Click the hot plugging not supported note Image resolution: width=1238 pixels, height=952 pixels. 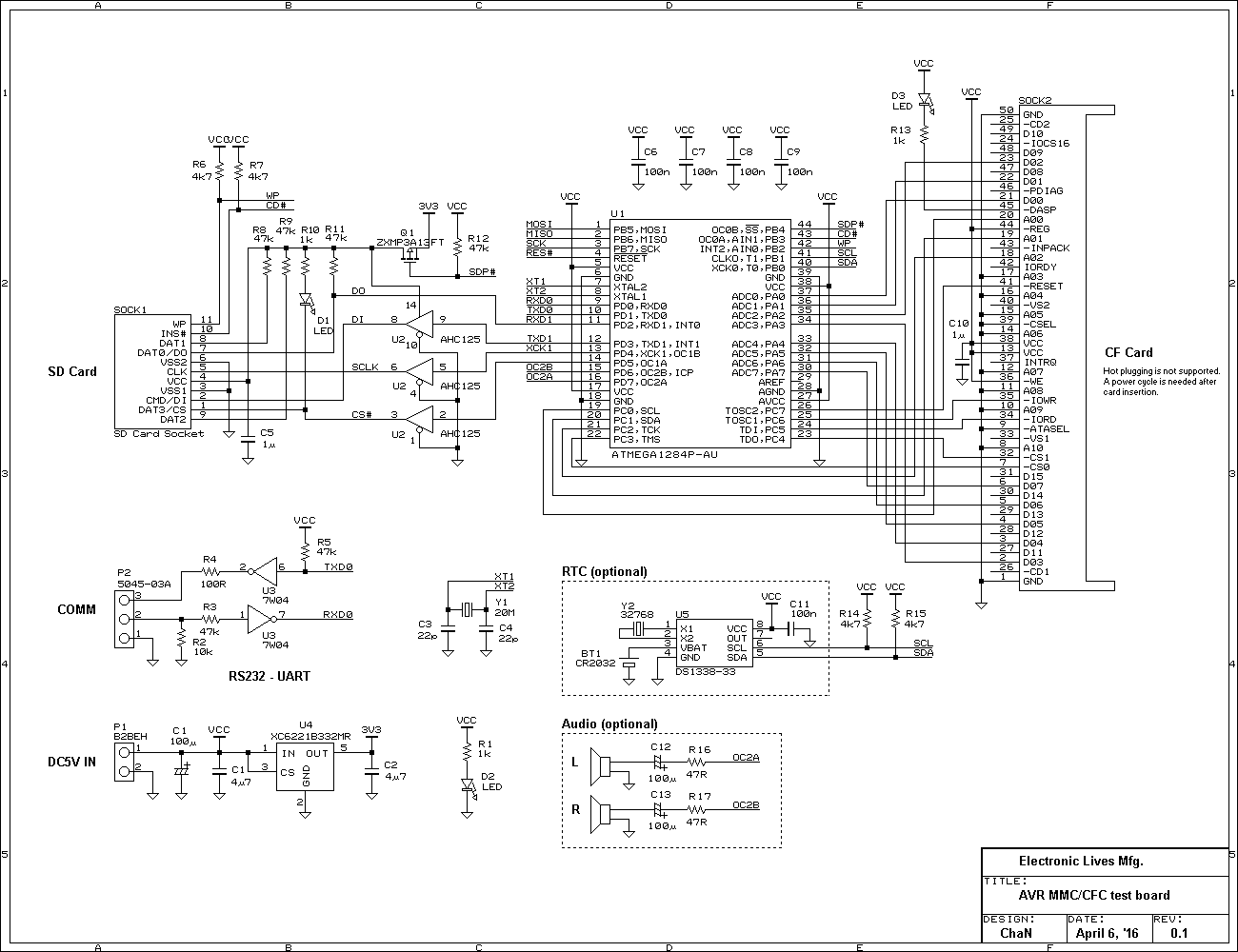1161,382
